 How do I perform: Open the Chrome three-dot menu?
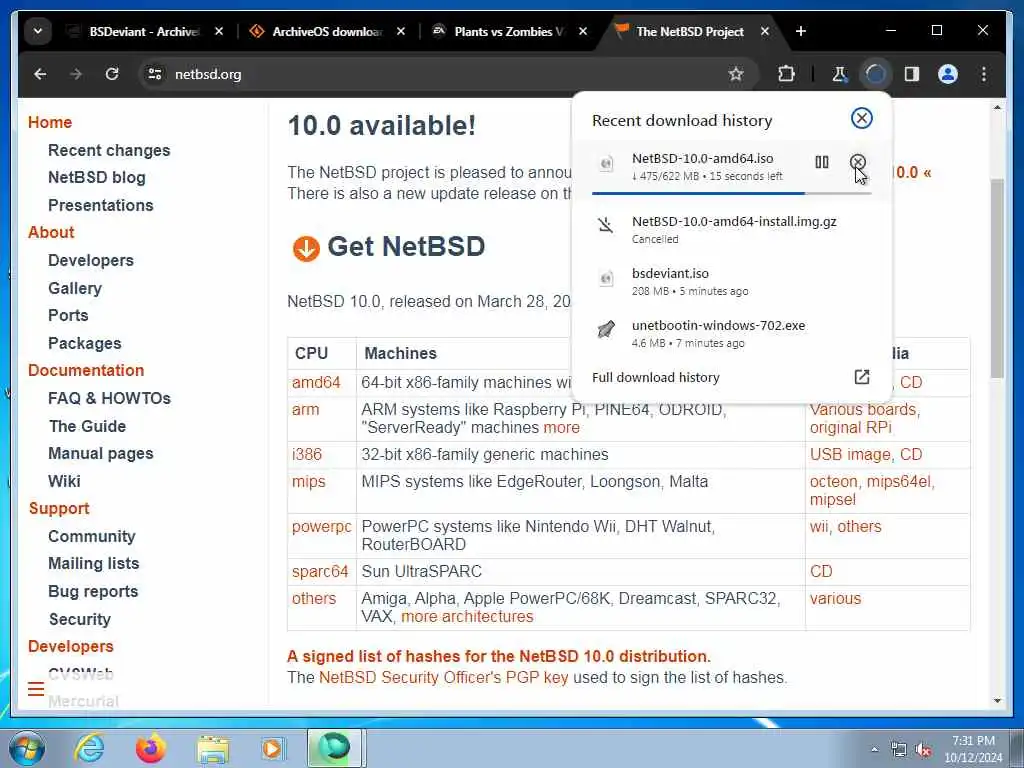(984, 74)
